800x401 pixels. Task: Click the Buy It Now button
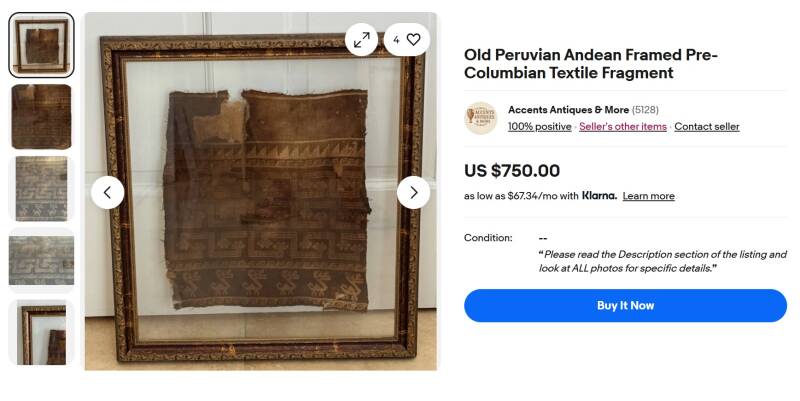pyautogui.click(x=626, y=306)
